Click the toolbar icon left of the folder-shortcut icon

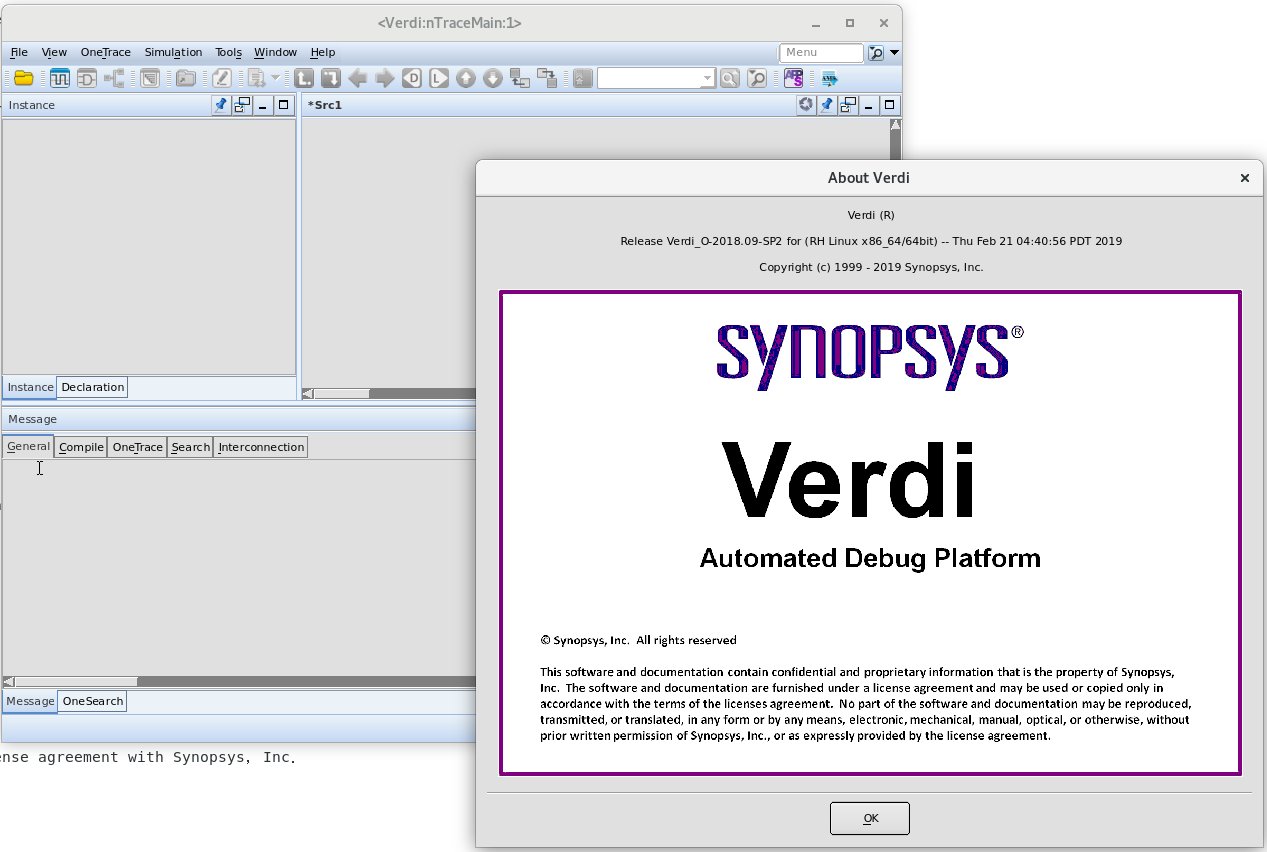150,78
